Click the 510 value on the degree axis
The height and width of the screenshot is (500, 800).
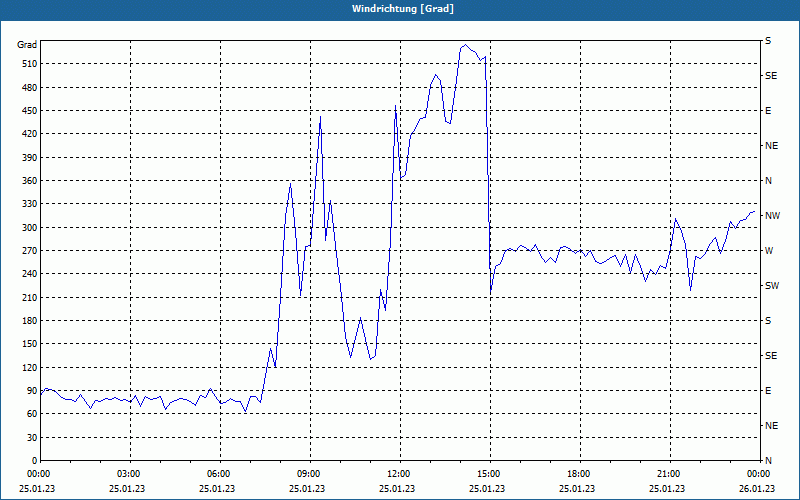point(29,64)
